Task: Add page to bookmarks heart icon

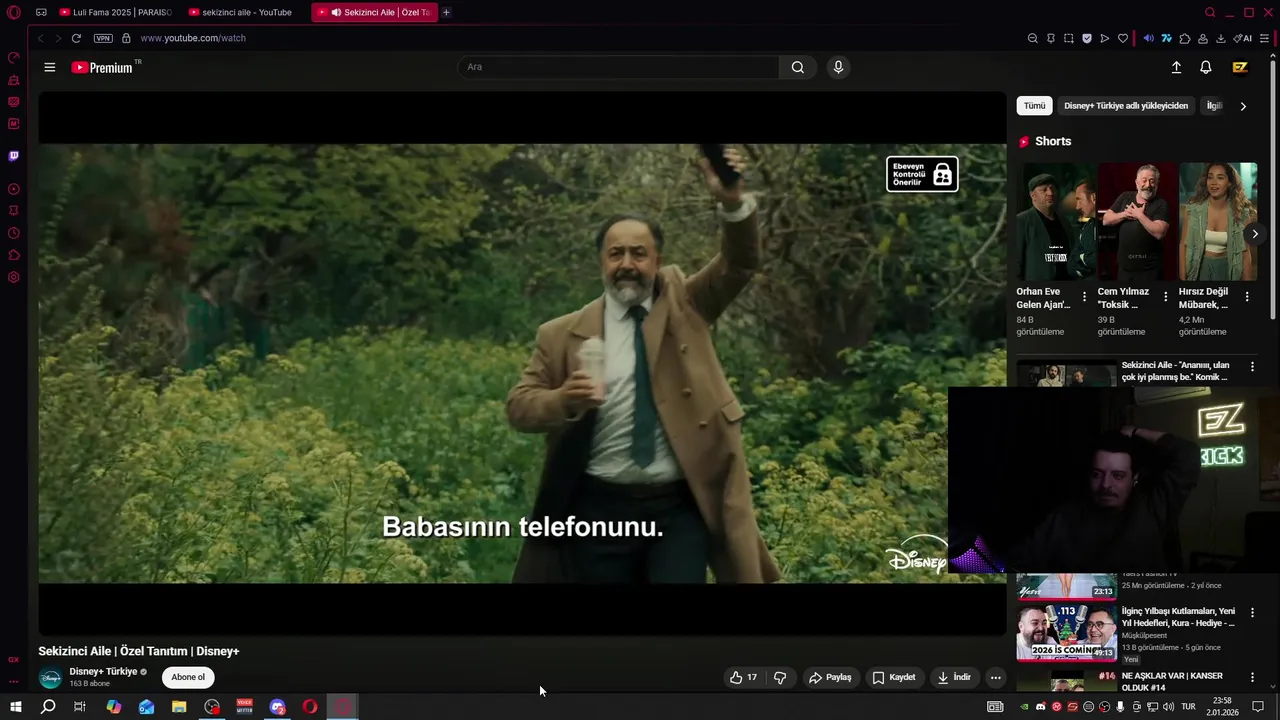Action: pyautogui.click(x=1123, y=38)
